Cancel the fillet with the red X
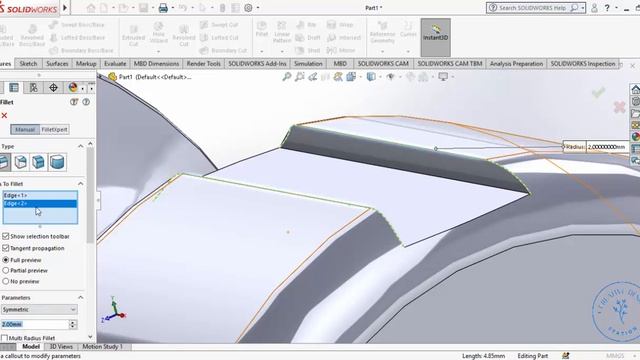640x360 pixels. click(4, 116)
